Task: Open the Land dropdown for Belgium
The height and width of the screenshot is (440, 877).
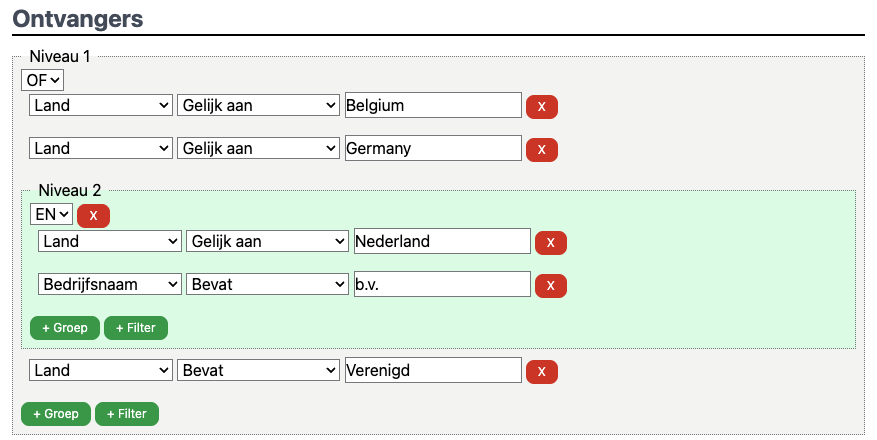Action: point(101,105)
